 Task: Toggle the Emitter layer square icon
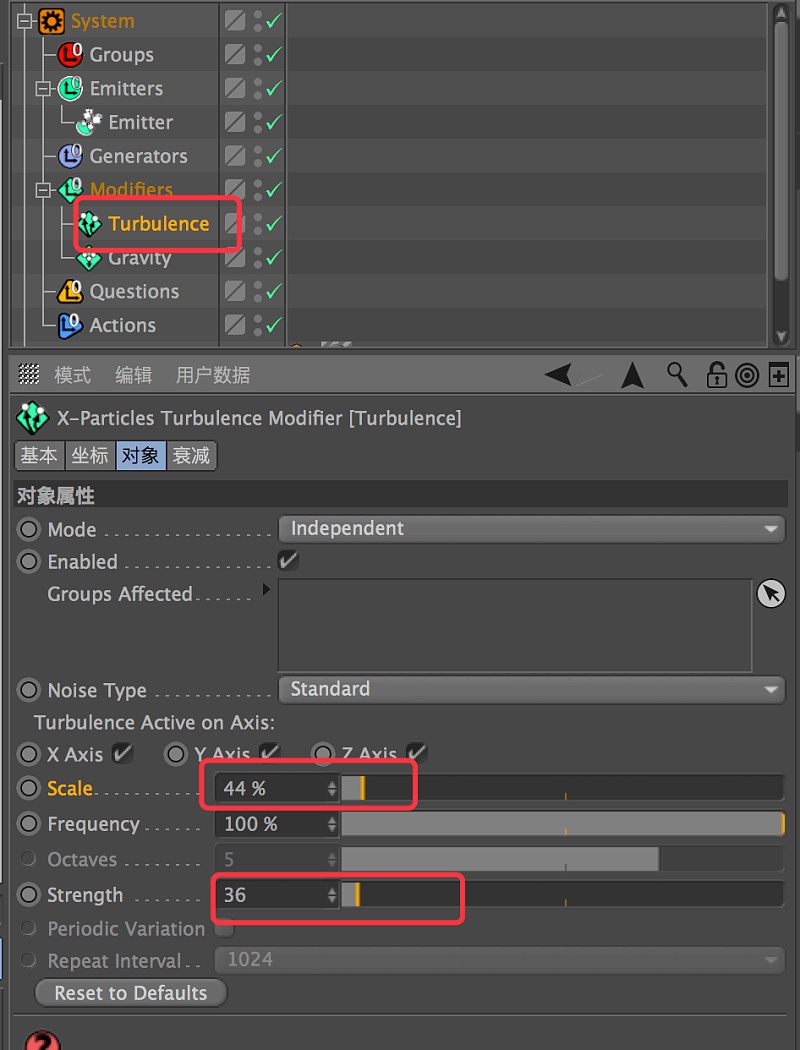coord(234,122)
